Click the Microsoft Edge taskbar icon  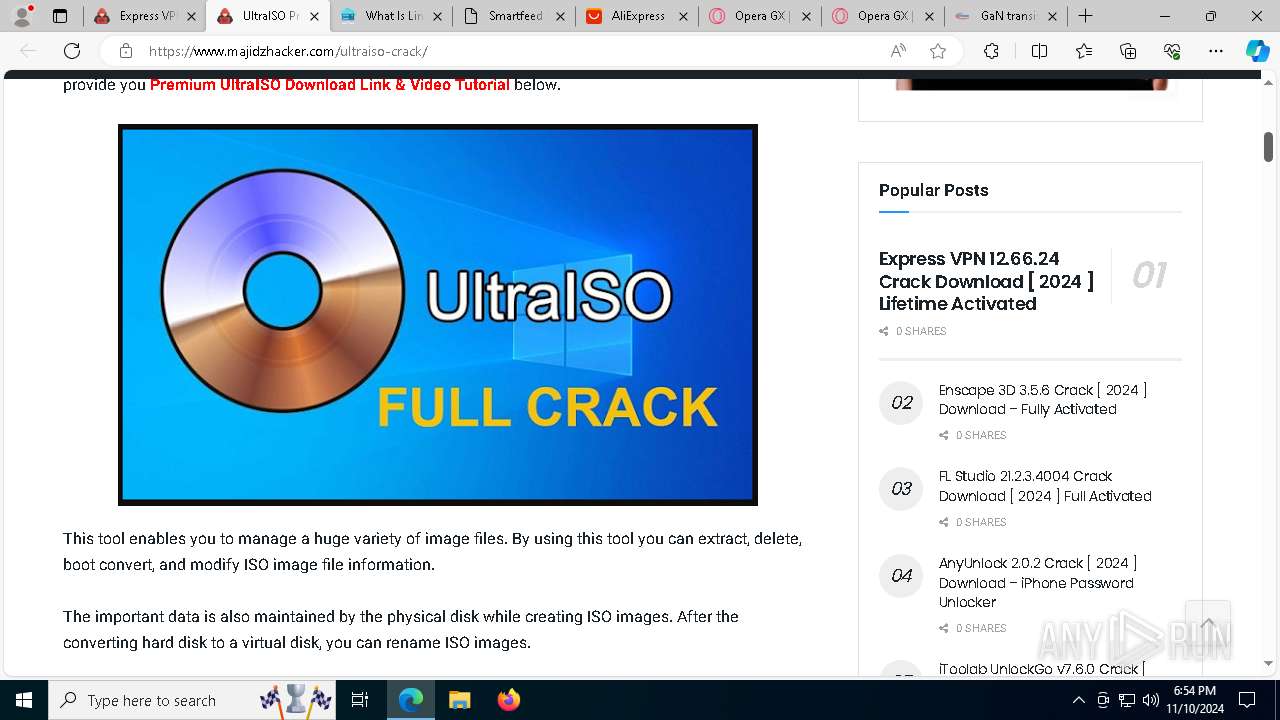(x=411, y=700)
